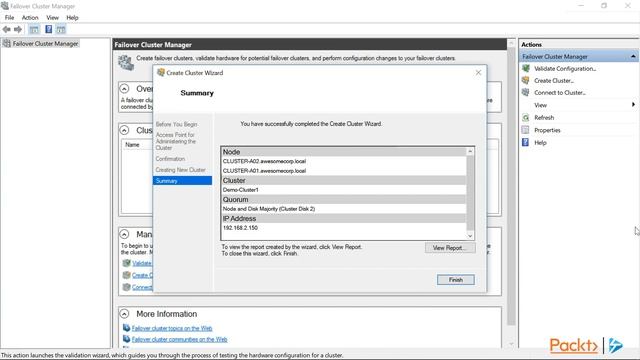Click Refresh in Actions pane

coord(544,118)
